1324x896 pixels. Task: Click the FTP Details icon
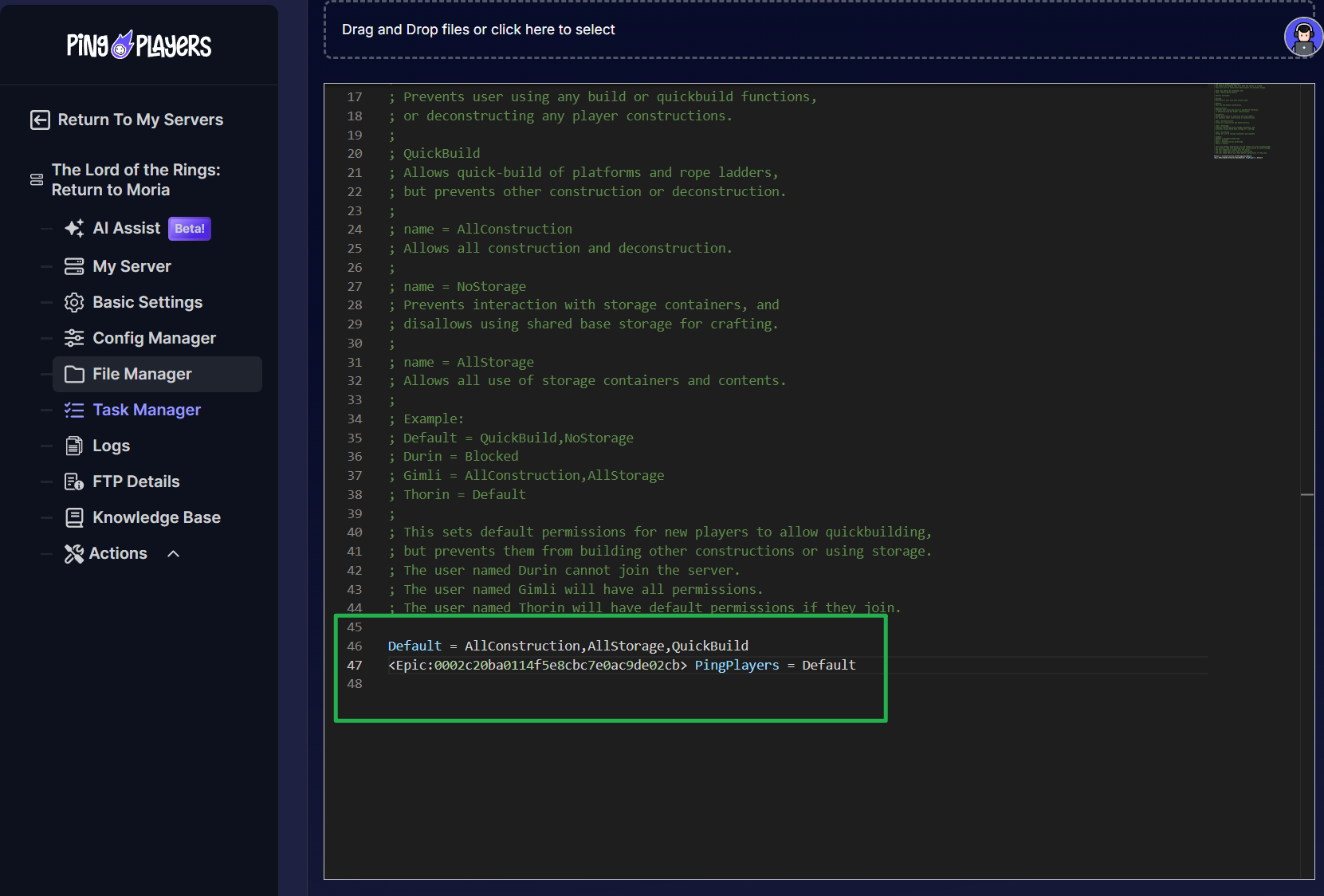(74, 481)
